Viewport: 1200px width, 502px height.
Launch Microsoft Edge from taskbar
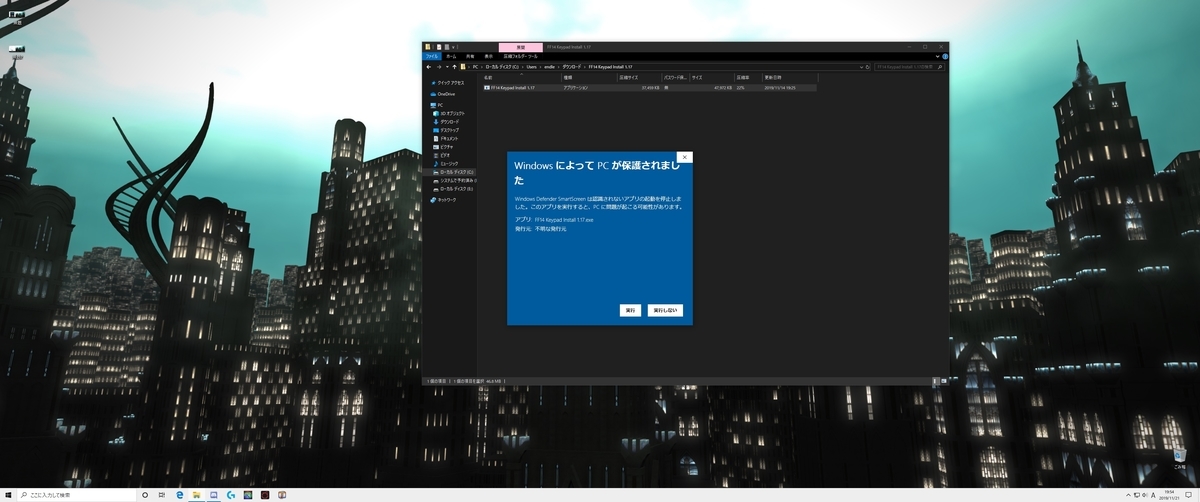tap(180, 495)
